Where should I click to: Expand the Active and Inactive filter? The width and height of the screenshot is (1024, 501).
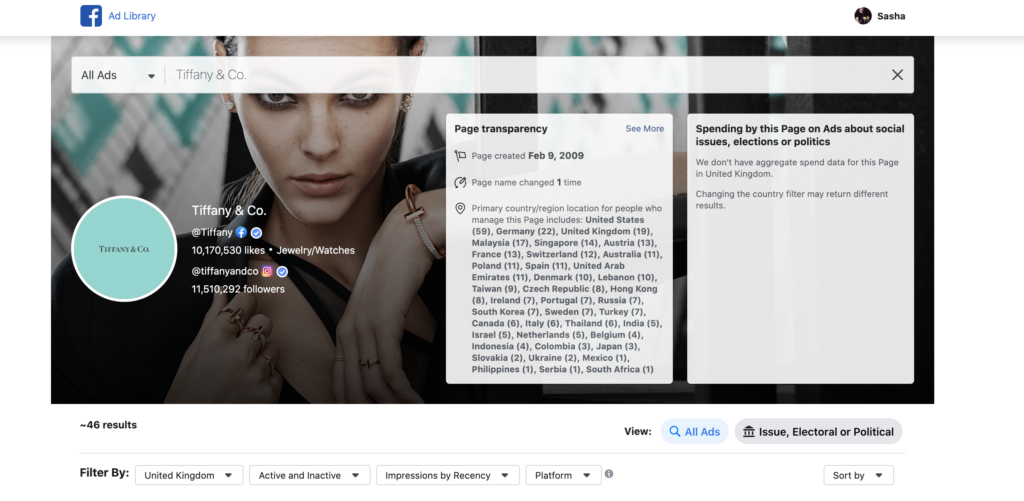pyautogui.click(x=310, y=476)
